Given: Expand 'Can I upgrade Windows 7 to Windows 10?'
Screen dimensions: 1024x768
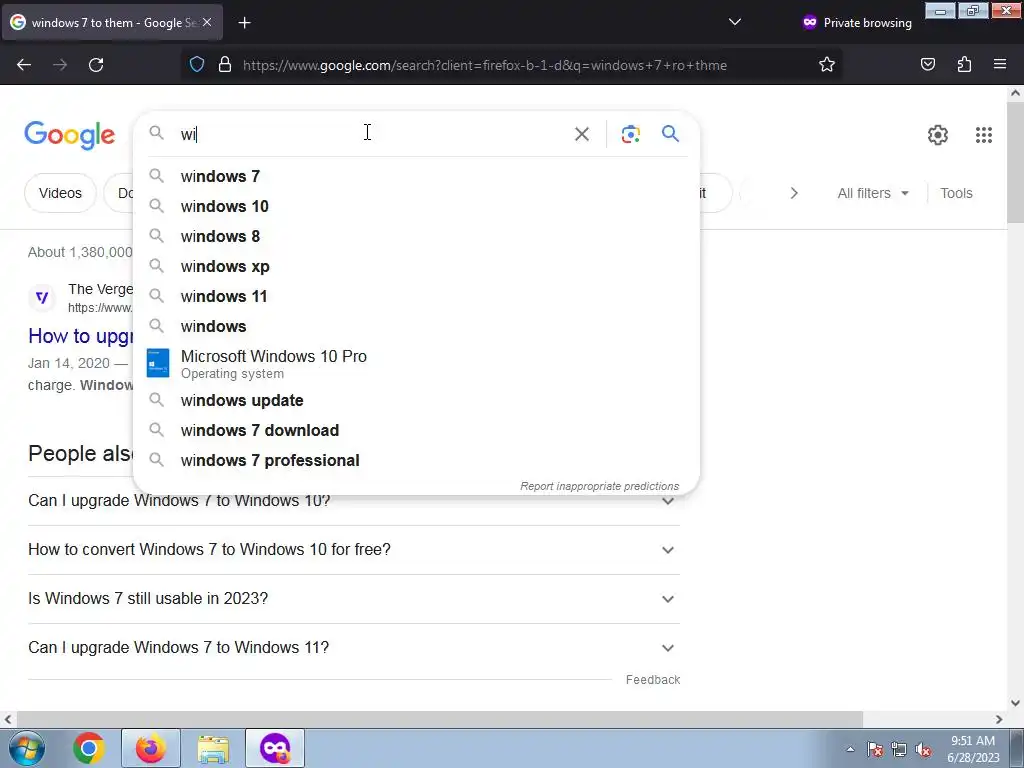Looking at the screenshot, I should (354, 502).
